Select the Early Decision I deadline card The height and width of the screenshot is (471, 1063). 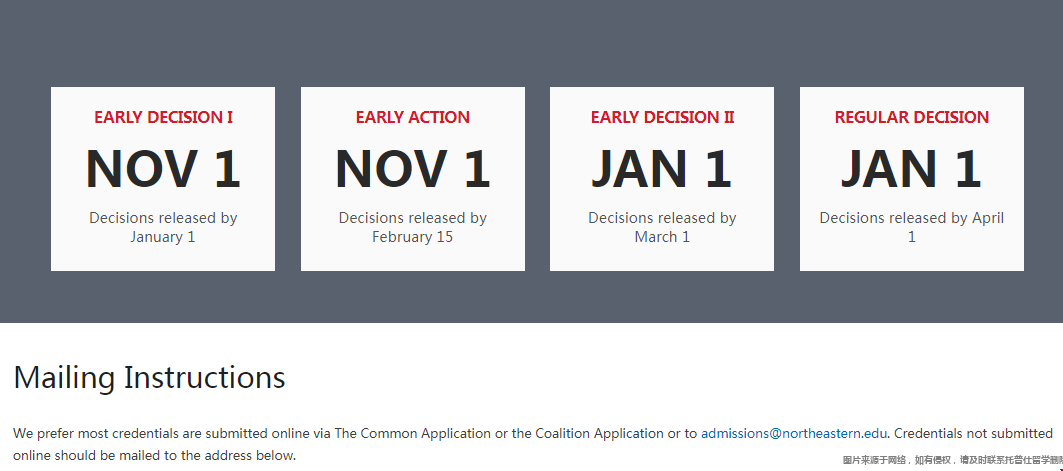(x=163, y=179)
